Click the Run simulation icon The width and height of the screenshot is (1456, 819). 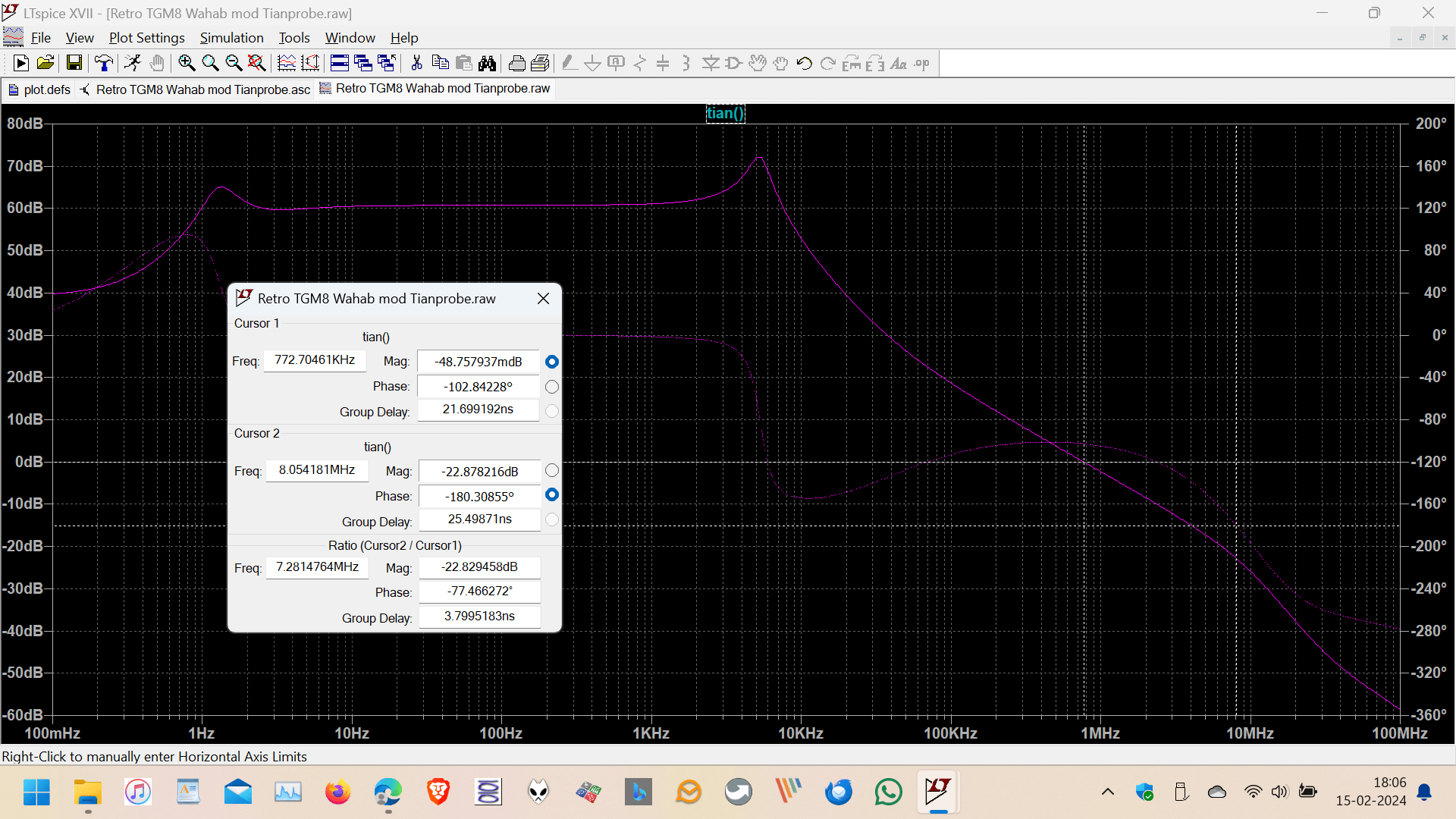tap(21, 64)
